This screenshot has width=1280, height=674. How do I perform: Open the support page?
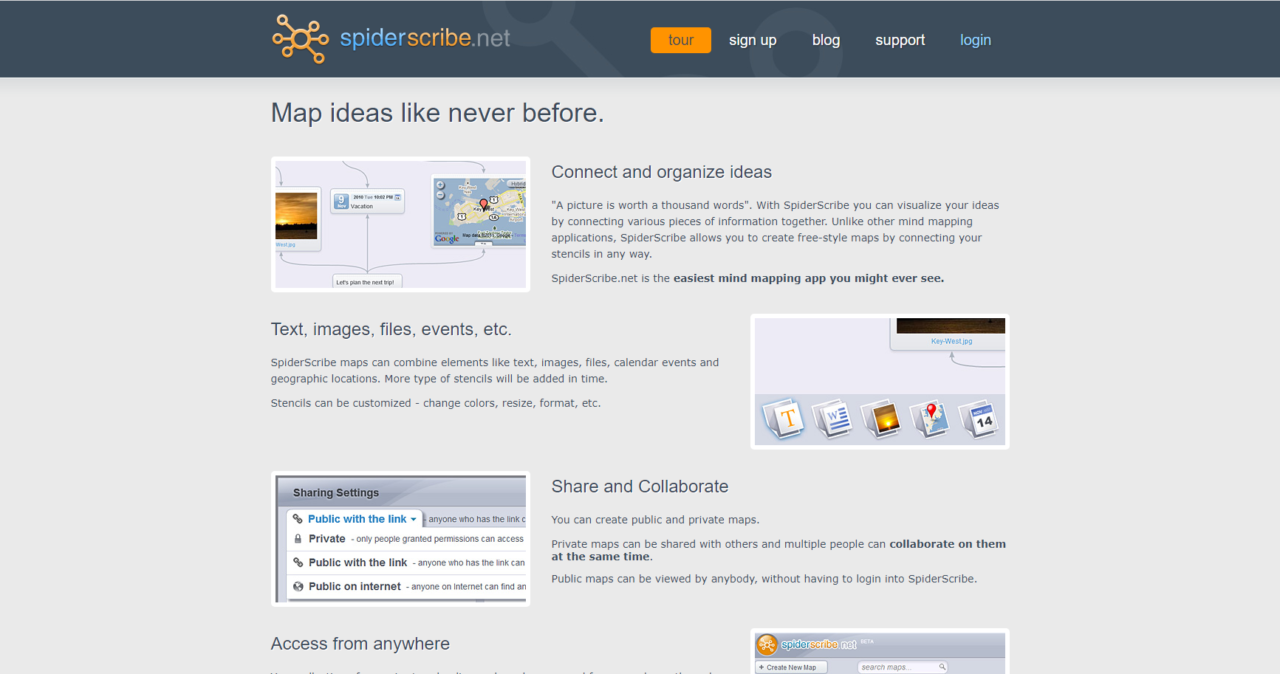pyautogui.click(x=900, y=40)
